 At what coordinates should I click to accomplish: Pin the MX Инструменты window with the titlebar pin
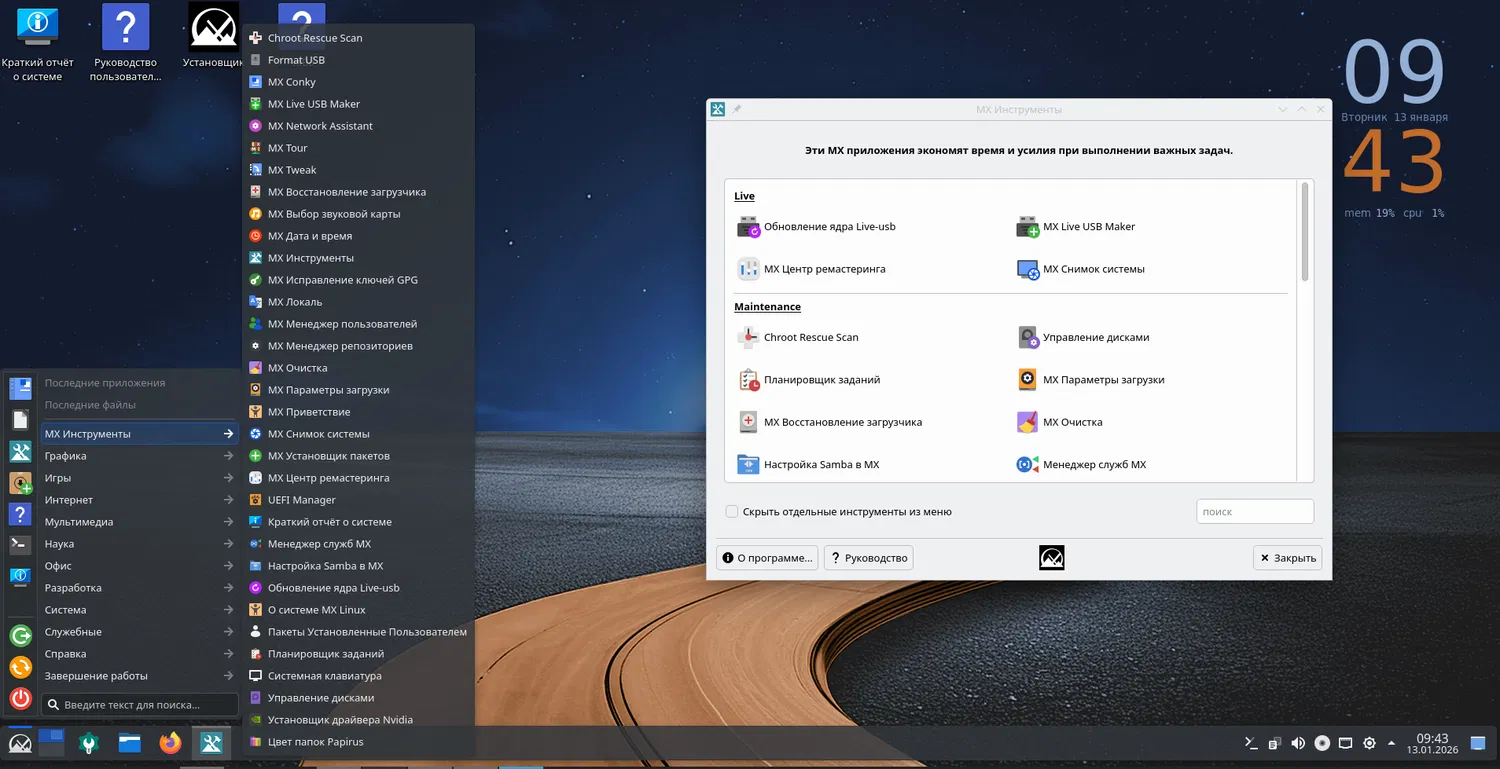(x=738, y=109)
